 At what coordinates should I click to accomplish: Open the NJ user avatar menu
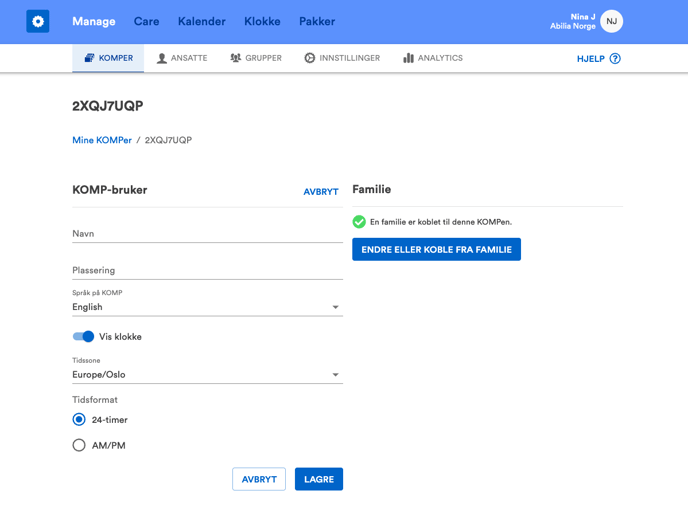click(x=611, y=22)
